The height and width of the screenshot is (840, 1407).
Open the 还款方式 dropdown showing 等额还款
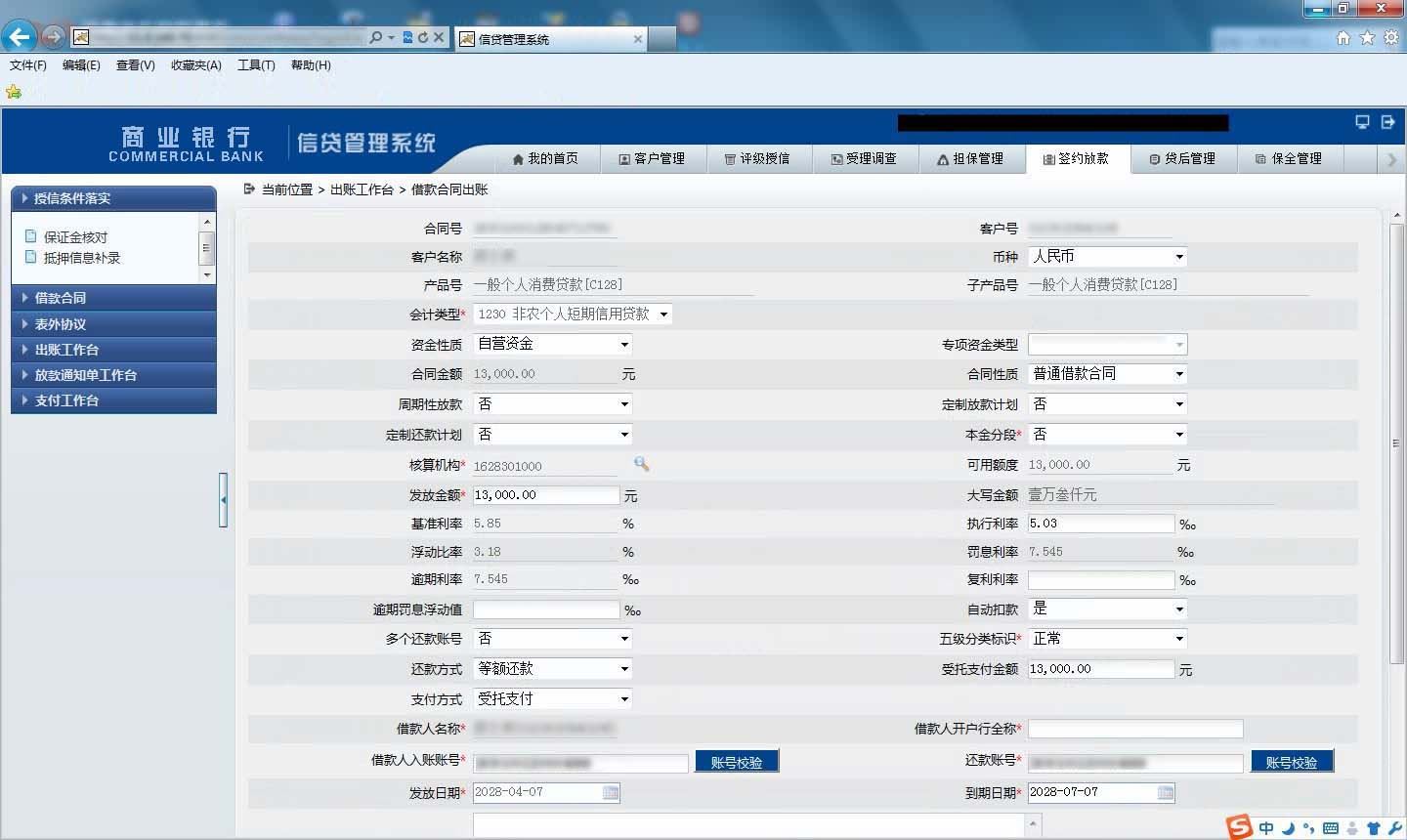click(x=553, y=669)
